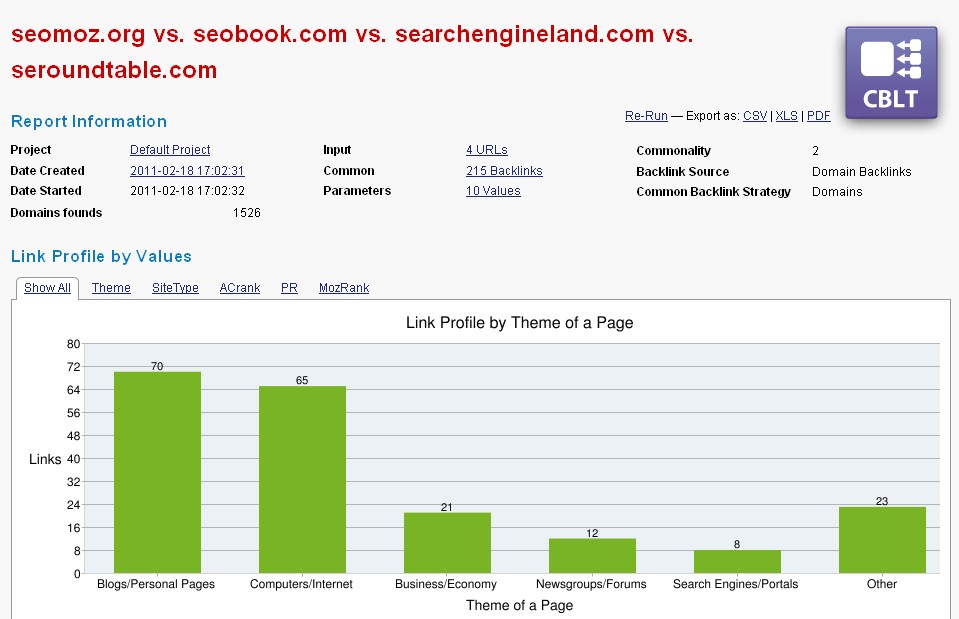Click the Search Engines/Portals axis label

click(x=735, y=584)
